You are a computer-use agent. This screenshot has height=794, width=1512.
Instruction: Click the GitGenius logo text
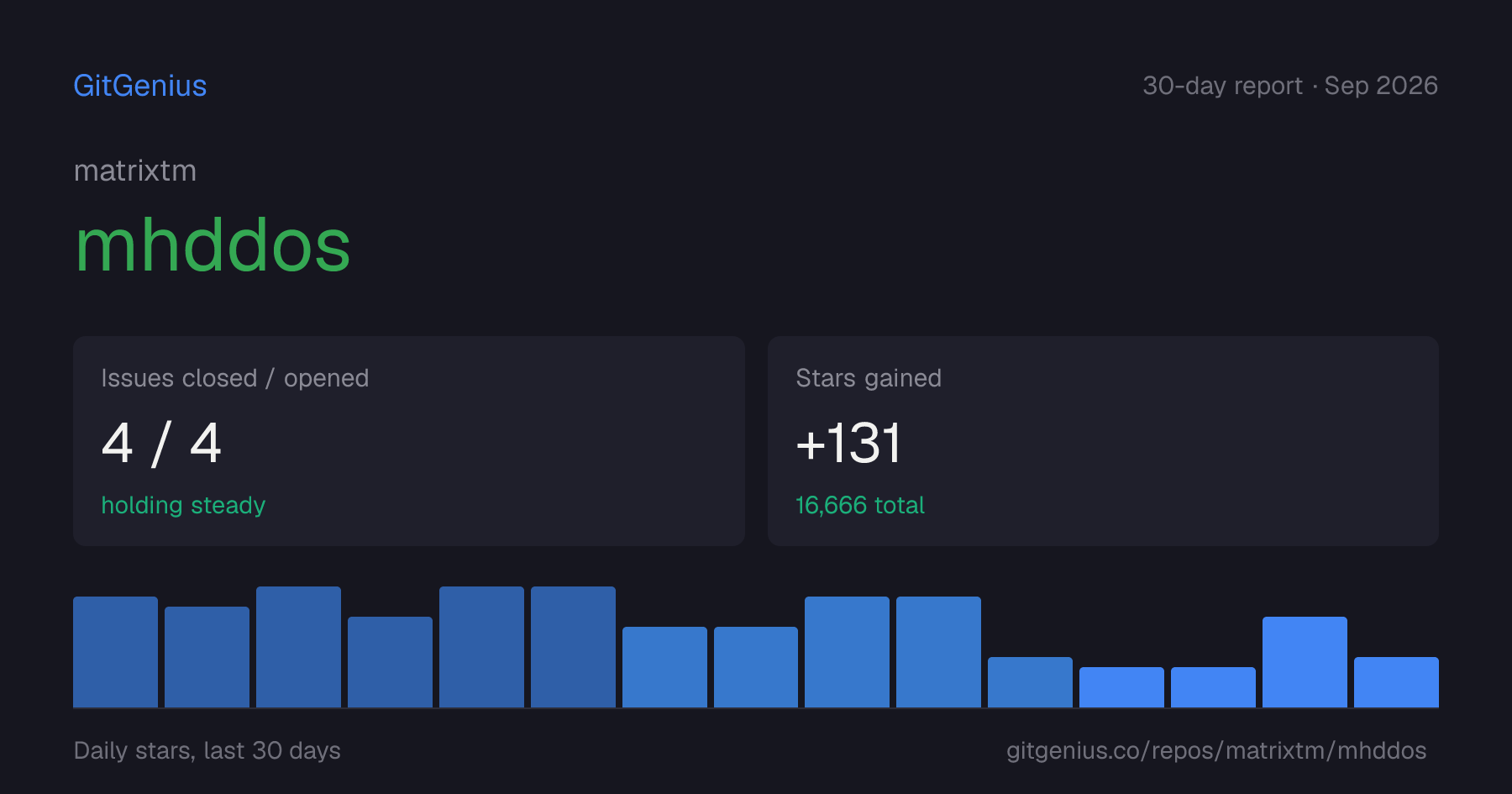(140, 86)
